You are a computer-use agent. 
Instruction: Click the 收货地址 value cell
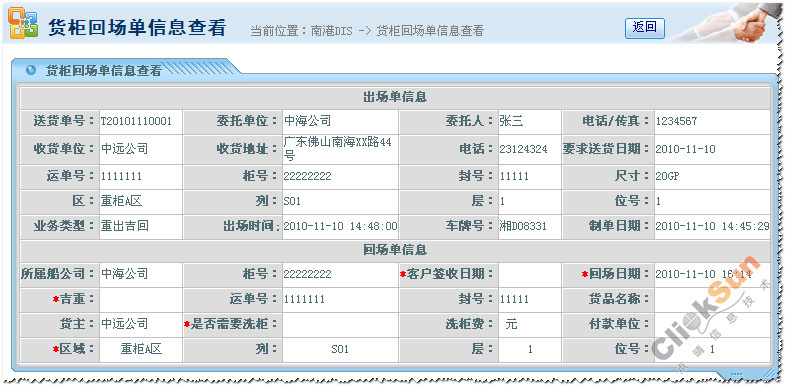(x=340, y=149)
